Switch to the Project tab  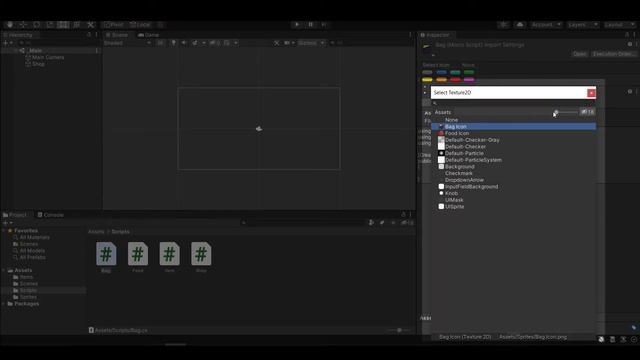(x=15, y=215)
